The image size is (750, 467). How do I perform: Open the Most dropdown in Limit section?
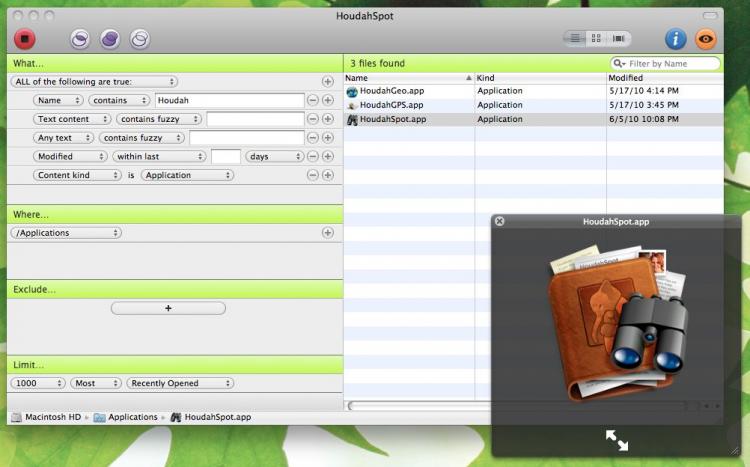click(96, 383)
